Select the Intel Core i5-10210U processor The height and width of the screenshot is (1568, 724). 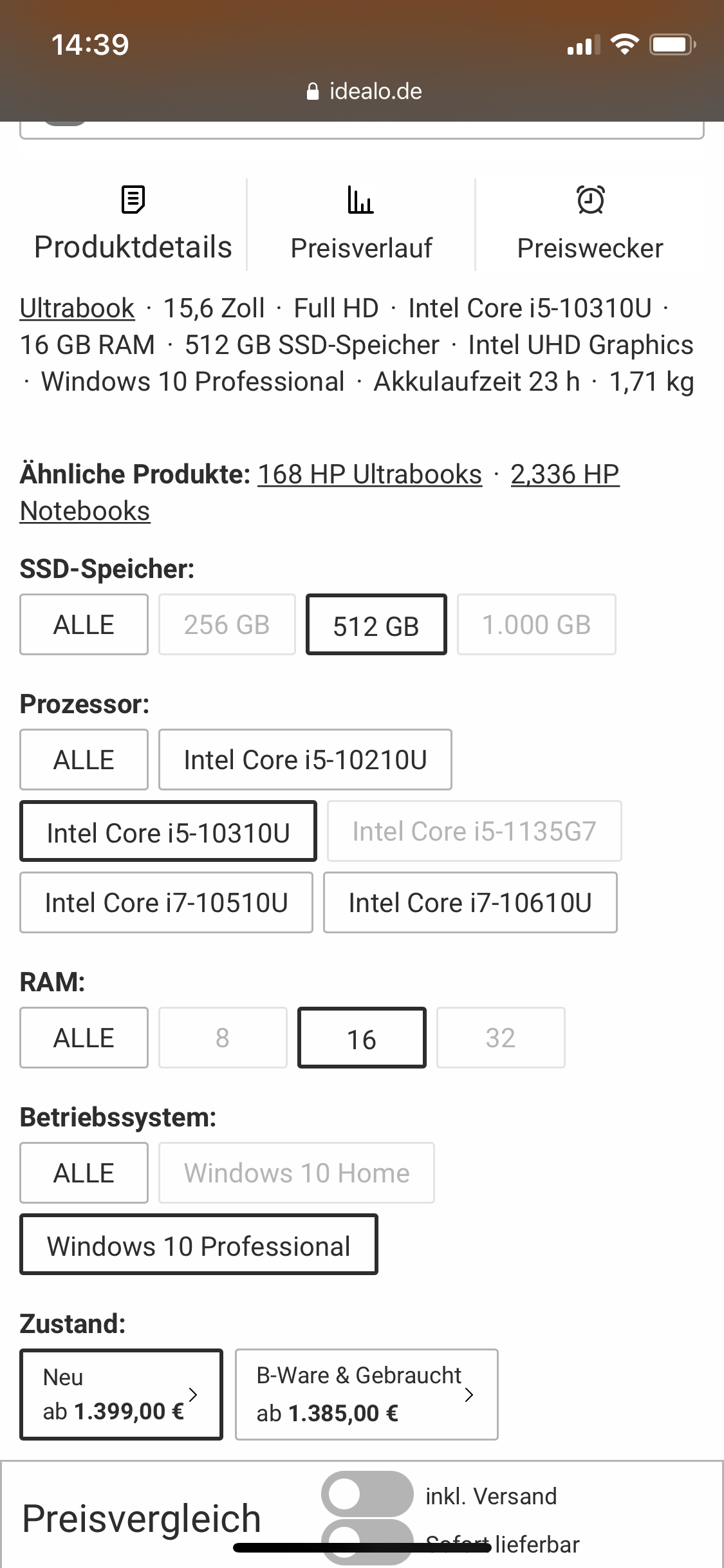coord(305,760)
